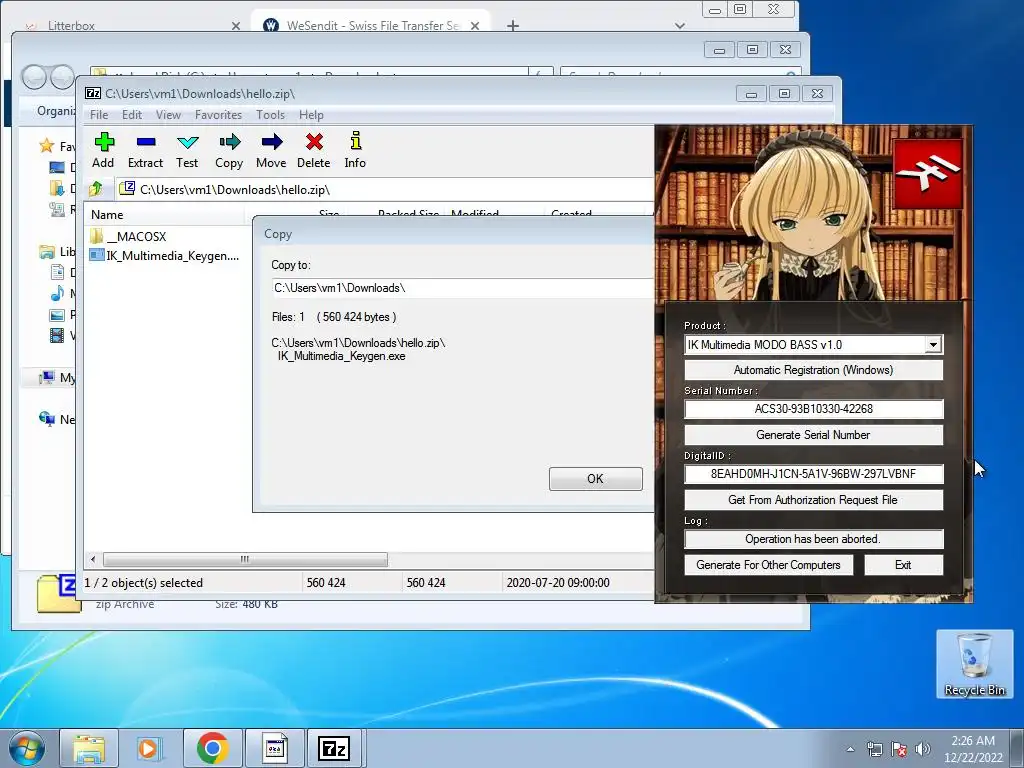Click the Computer icon in the Explorer sidebar
The image size is (1024, 768).
[x=47, y=377]
